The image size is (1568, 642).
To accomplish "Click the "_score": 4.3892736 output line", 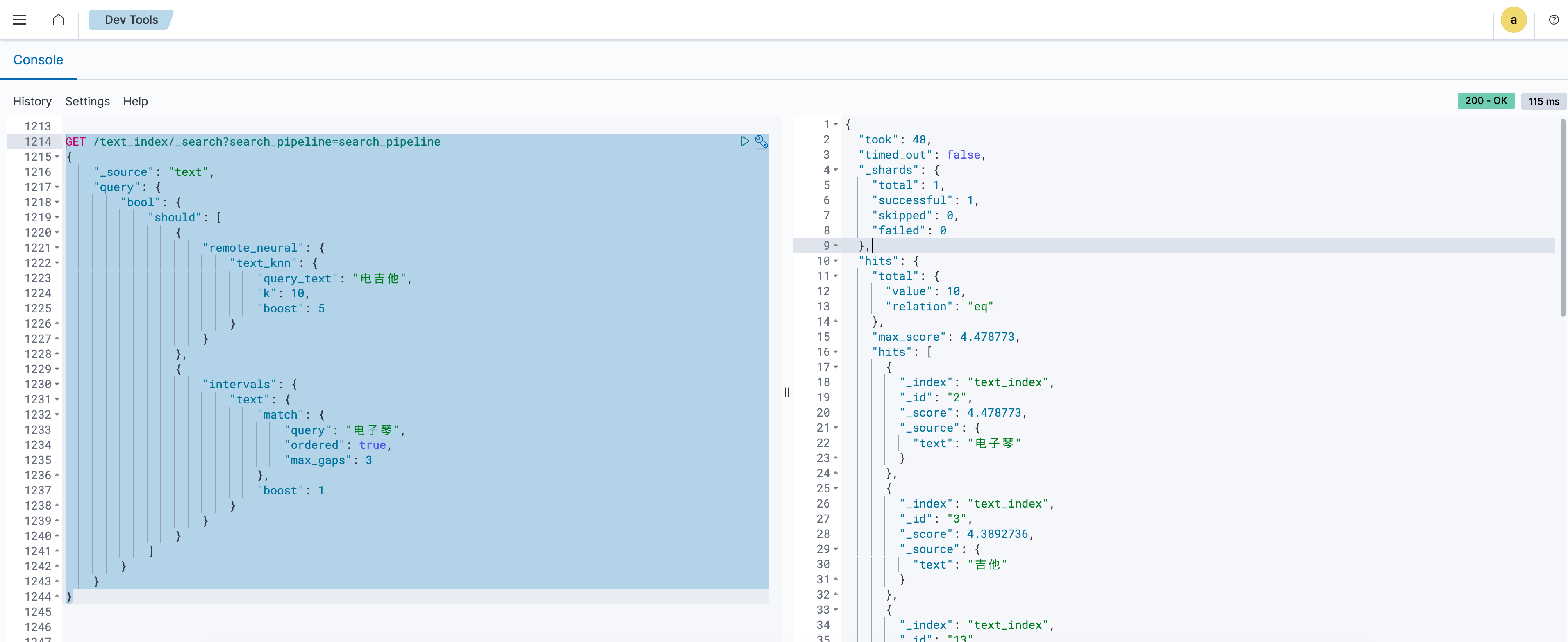I will (x=966, y=534).
